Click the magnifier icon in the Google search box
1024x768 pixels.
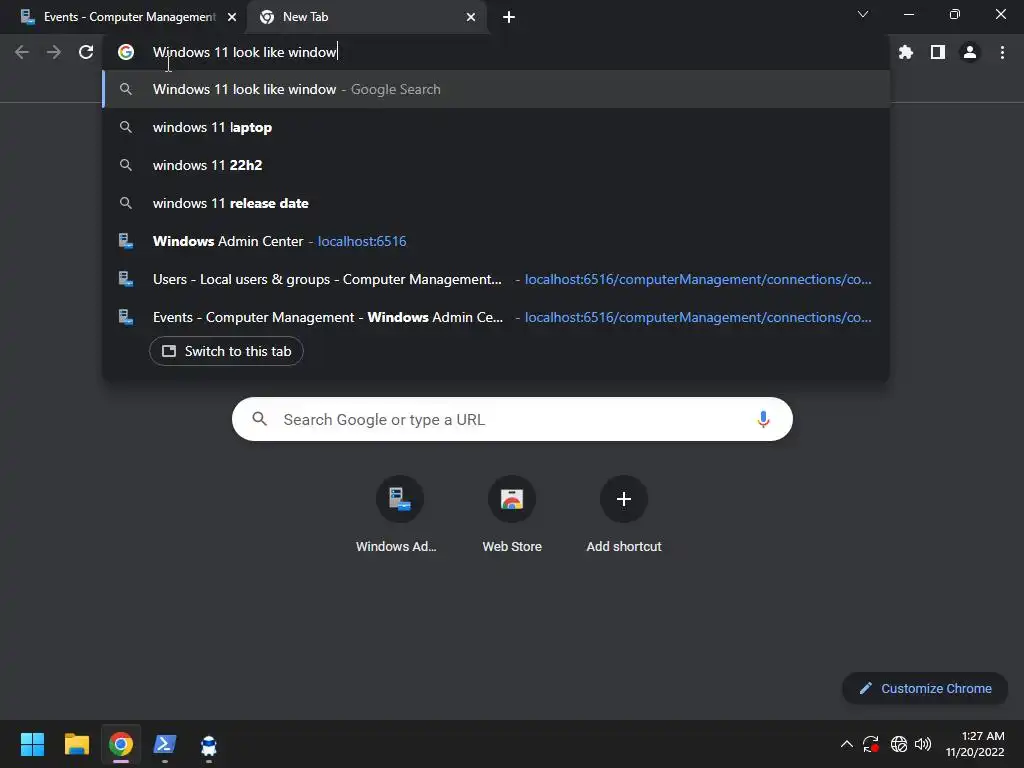(260, 419)
